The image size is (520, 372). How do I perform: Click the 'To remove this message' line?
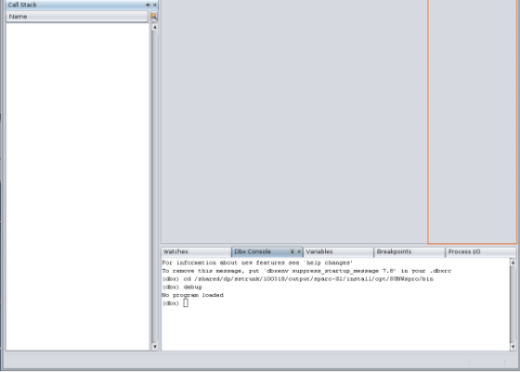coord(306,271)
